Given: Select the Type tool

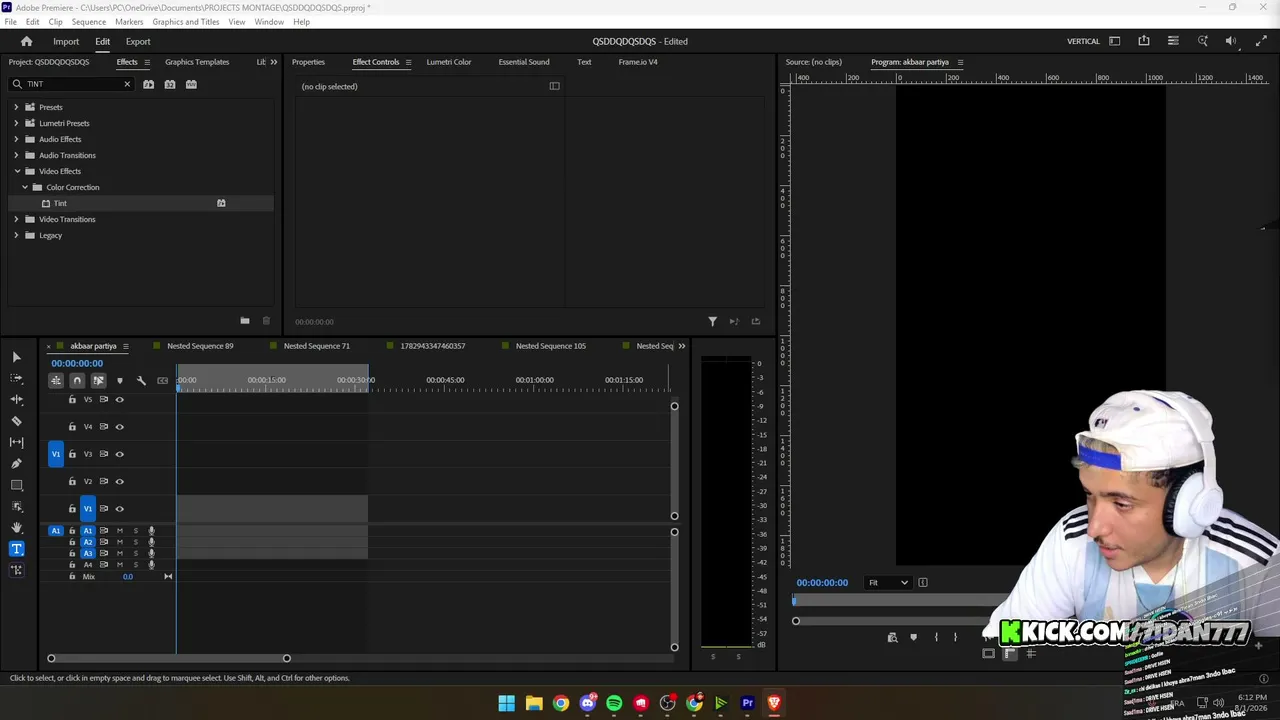Looking at the screenshot, I should 16,548.
